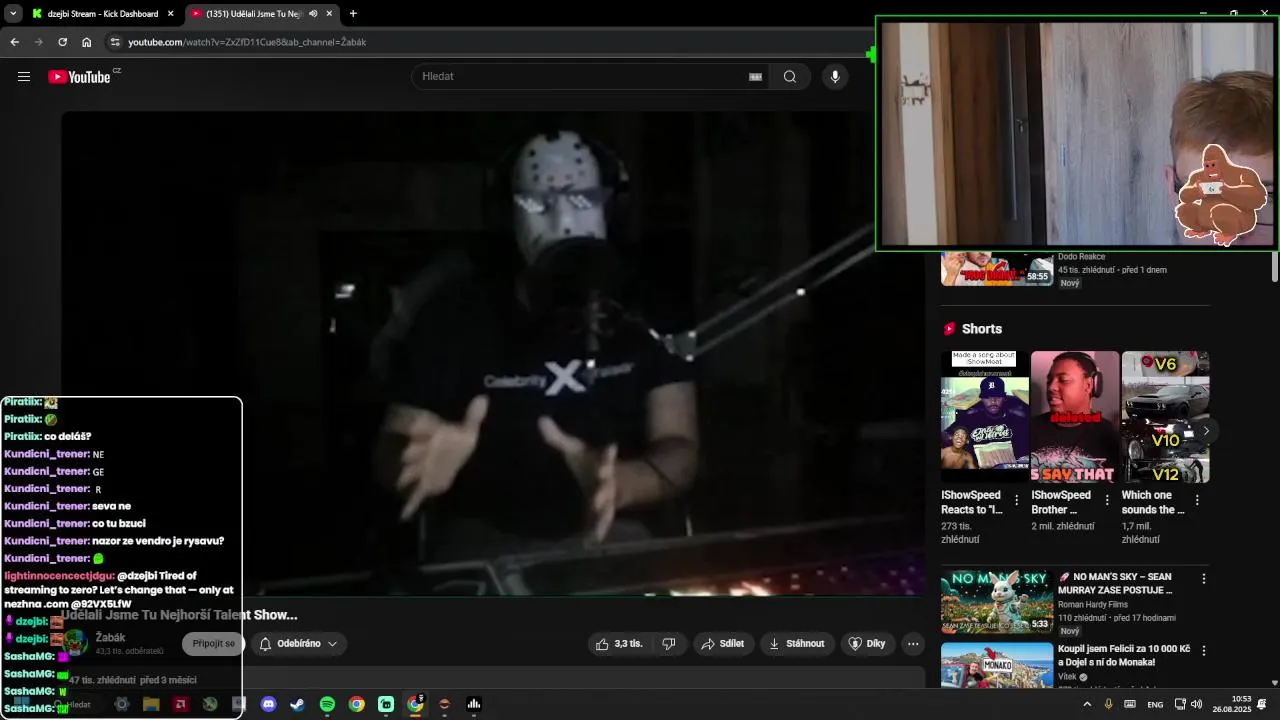
Task: Mute the YouTube tab via its speaker icon
Action: click(x=313, y=14)
